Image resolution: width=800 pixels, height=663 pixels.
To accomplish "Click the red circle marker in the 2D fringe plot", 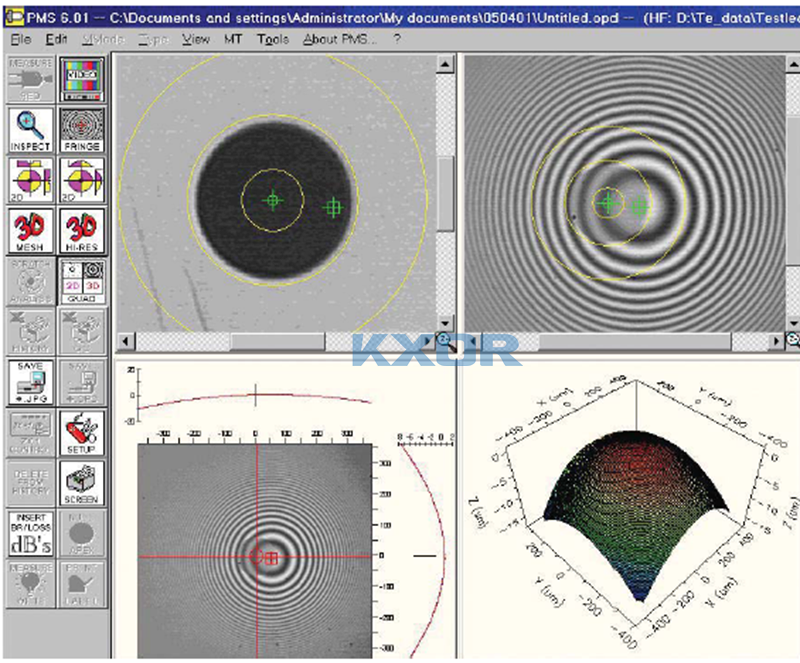I will [256, 556].
